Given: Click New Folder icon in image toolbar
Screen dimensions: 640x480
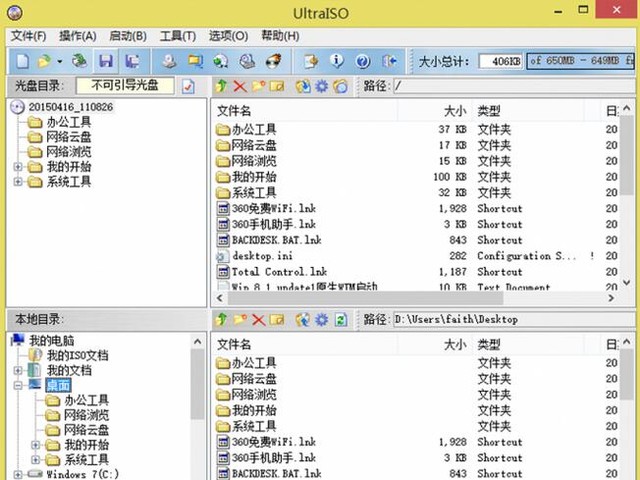Looking at the screenshot, I should click(x=258, y=86).
